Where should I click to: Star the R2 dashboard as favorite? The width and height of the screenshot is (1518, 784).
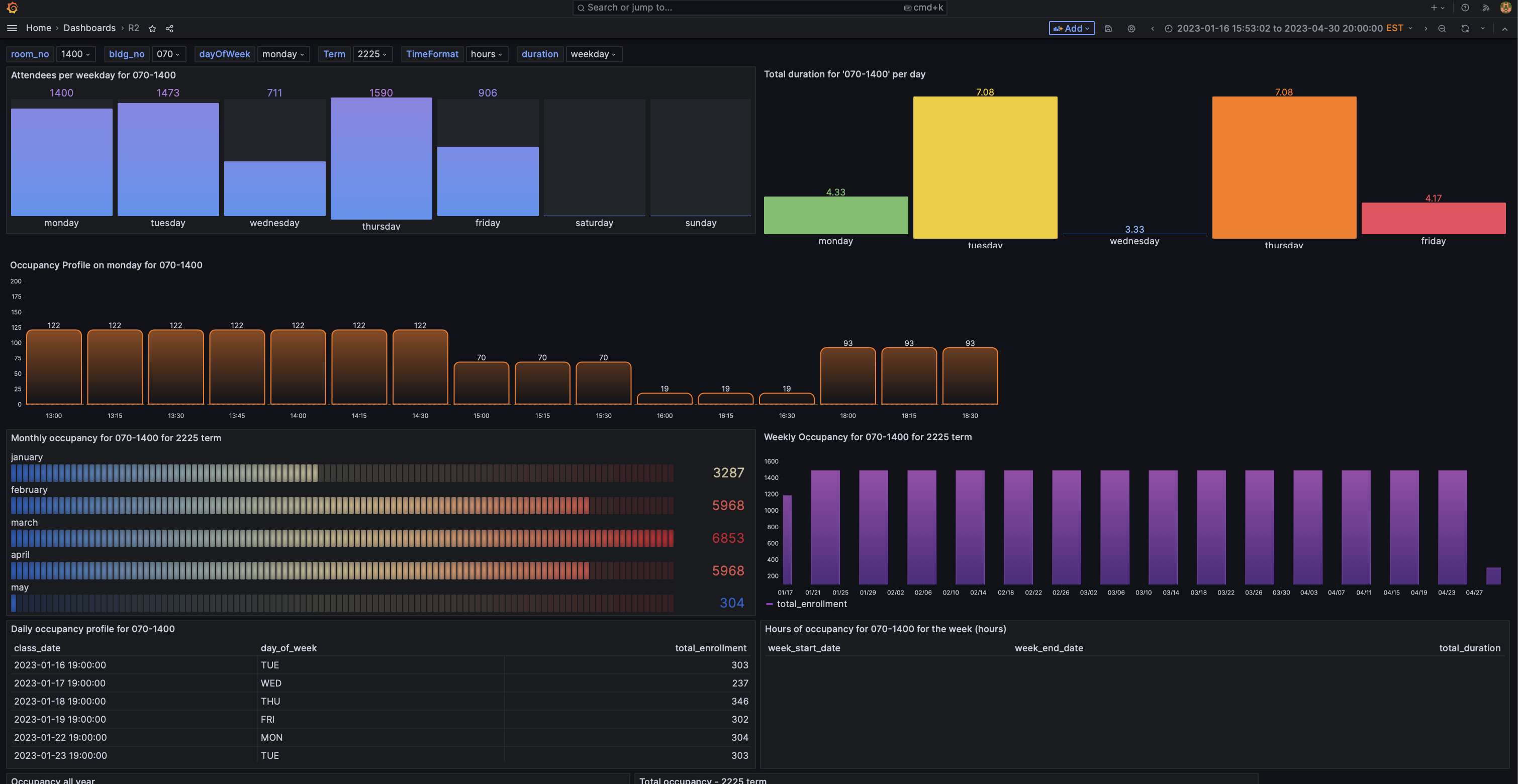[152, 28]
